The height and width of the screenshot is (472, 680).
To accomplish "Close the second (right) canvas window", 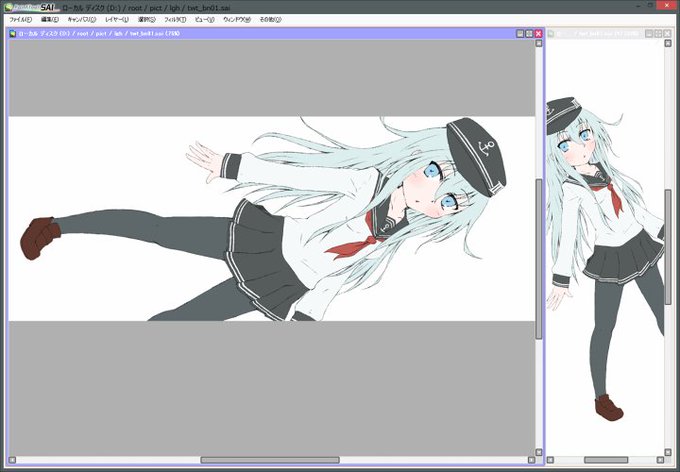I will tap(667, 33).
